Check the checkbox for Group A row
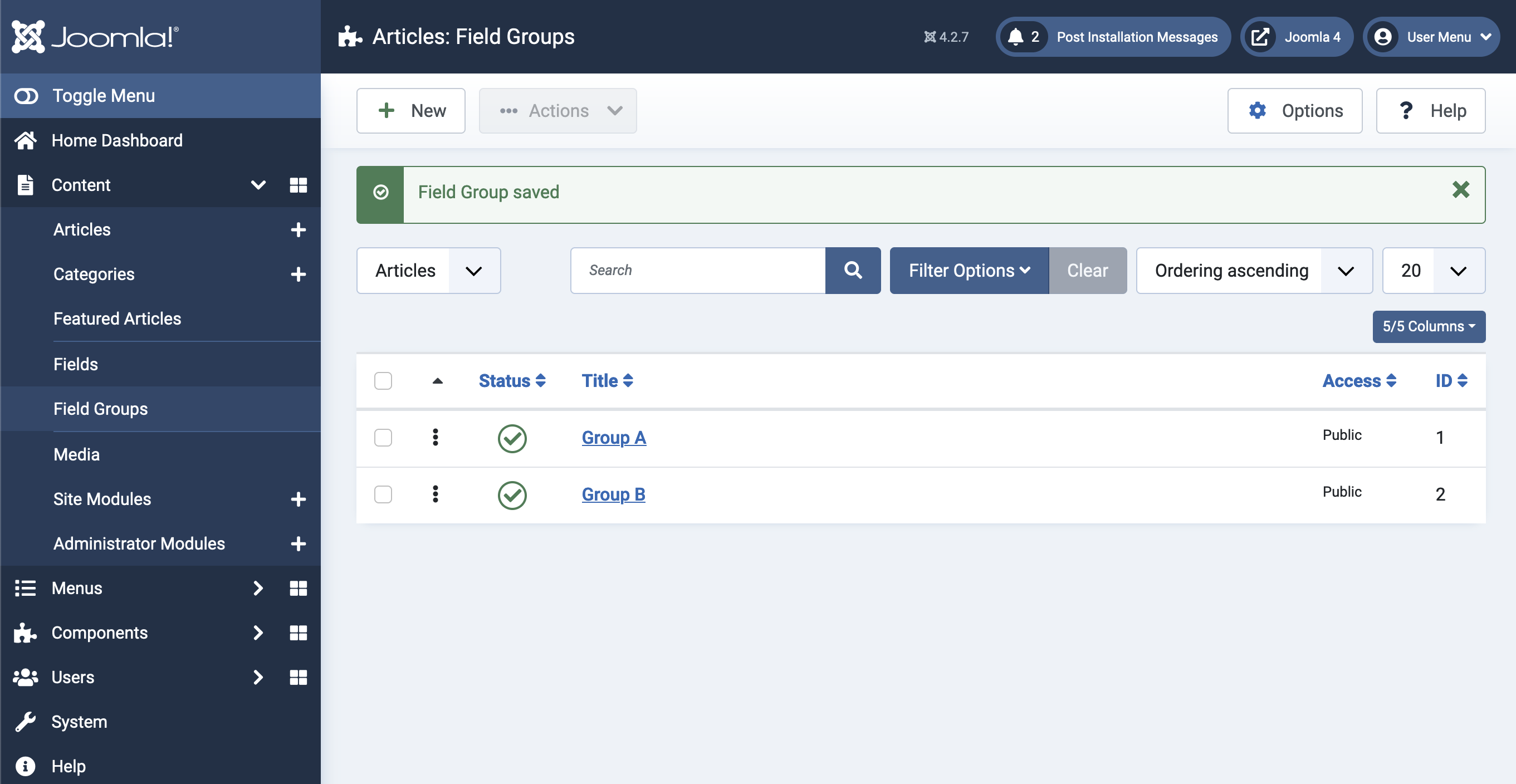1516x784 pixels. tap(383, 437)
